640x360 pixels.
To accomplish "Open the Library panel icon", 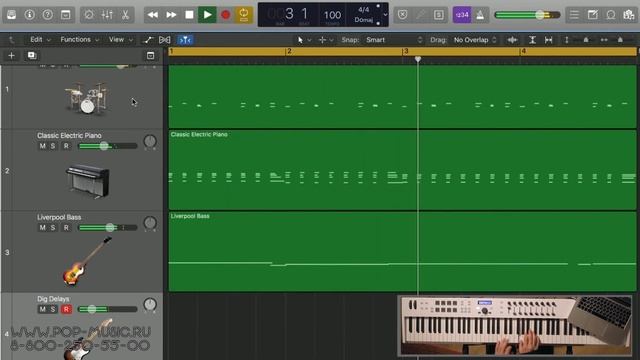I will 11,15.
